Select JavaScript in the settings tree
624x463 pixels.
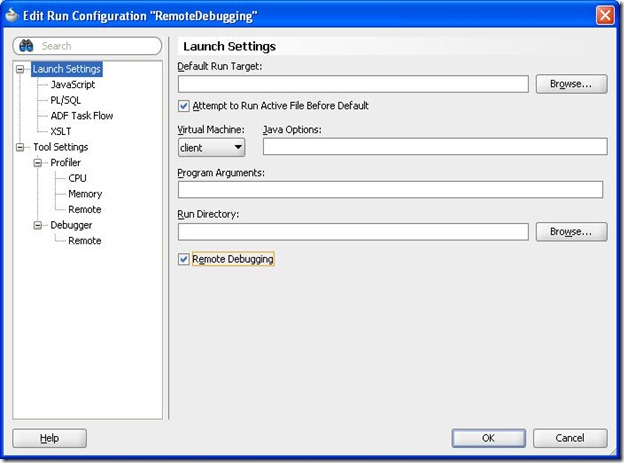coord(72,85)
